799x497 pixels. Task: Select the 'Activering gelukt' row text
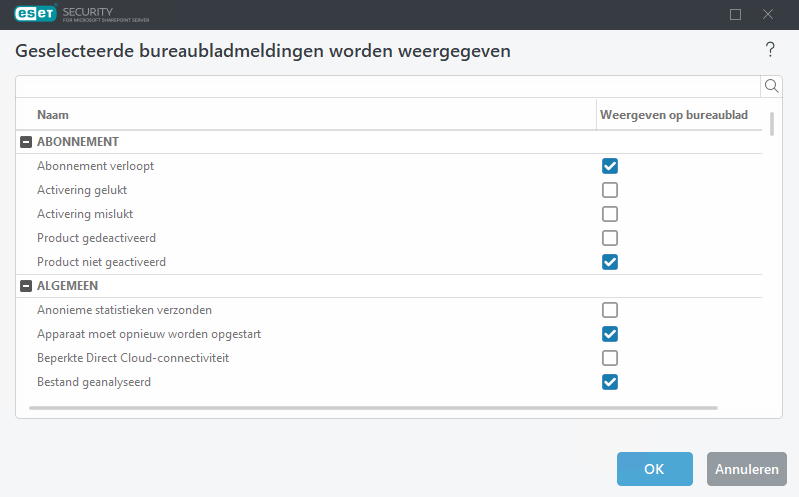tap(82, 190)
